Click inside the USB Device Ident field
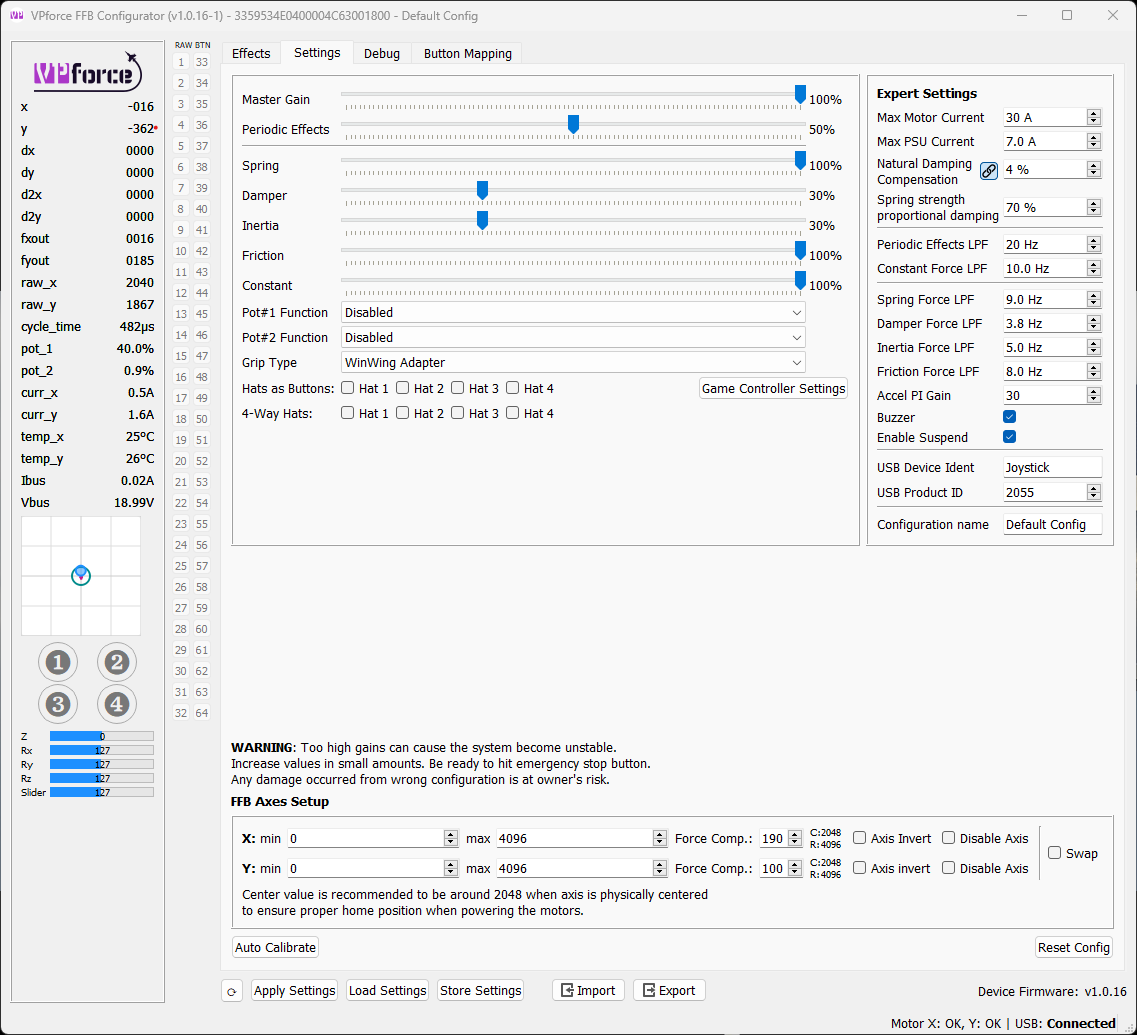Image resolution: width=1137 pixels, height=1035 pixels. 1052,466
